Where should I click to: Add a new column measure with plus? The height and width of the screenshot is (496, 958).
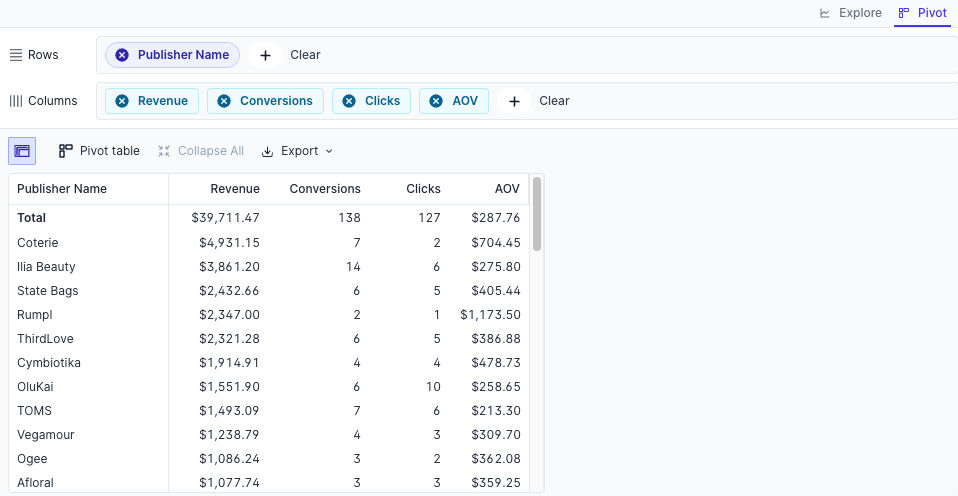coord(514,101)
